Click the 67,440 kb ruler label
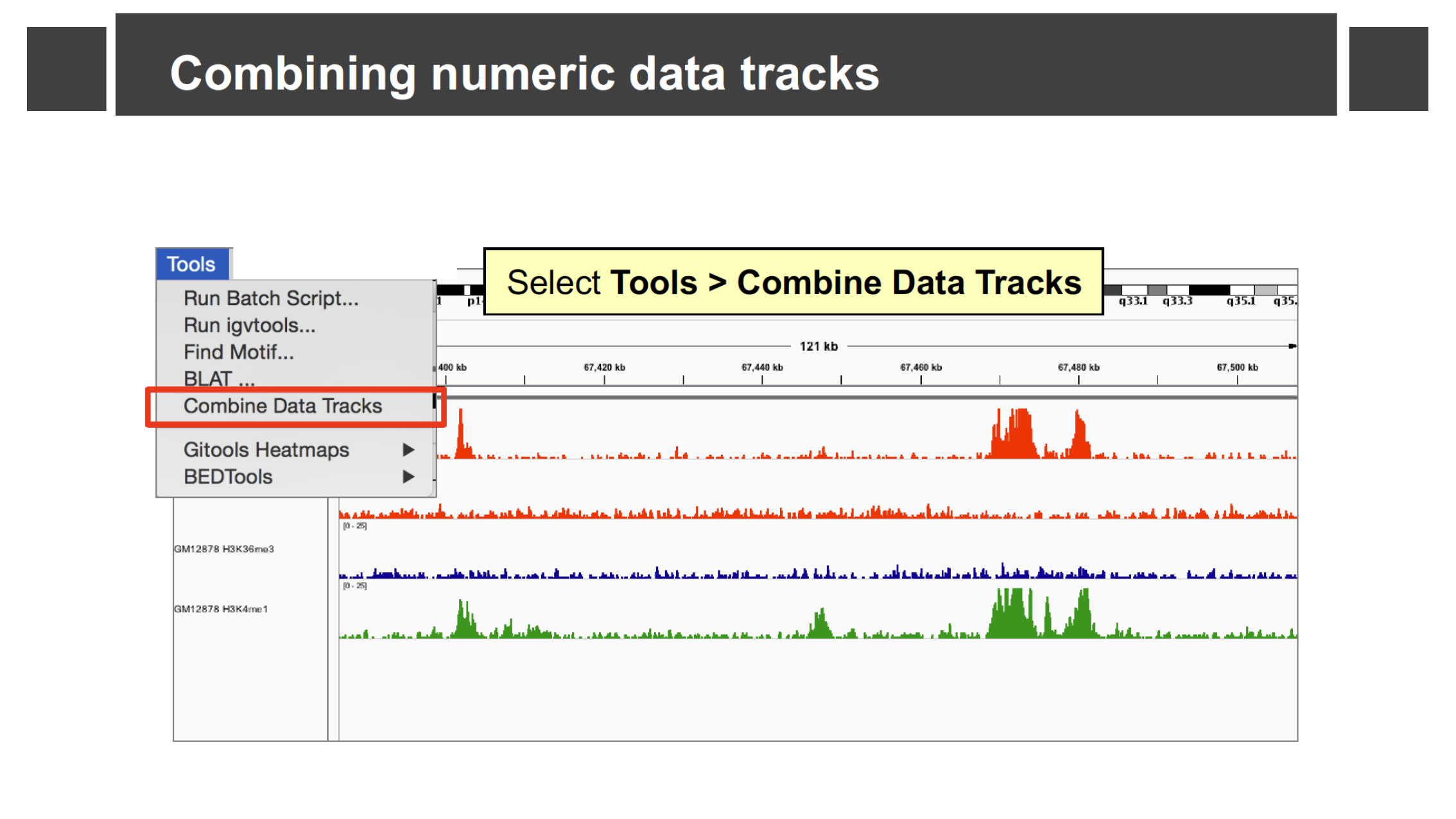The width and height of the screenshot is (1456, 819). pos(762,367)
